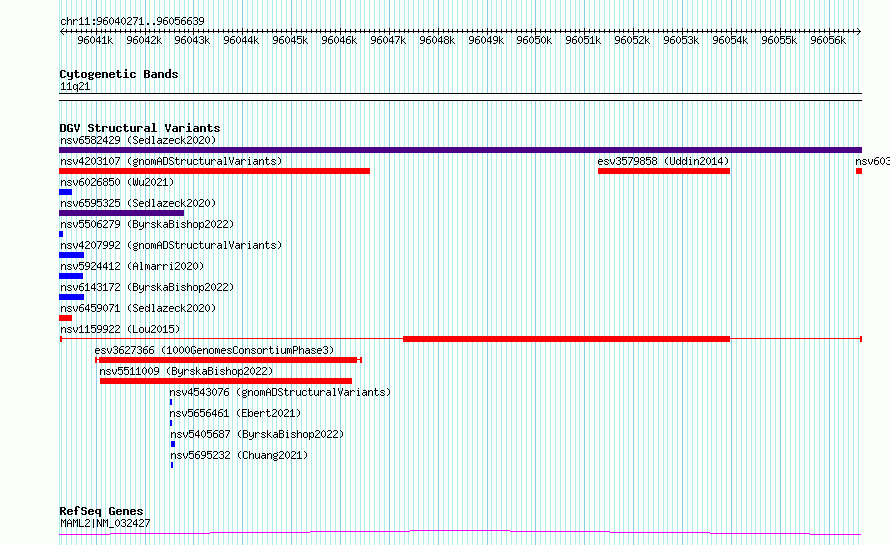Click the small blue nsv5405687 marker
The image size is (890, 545).
coord(173,444)
